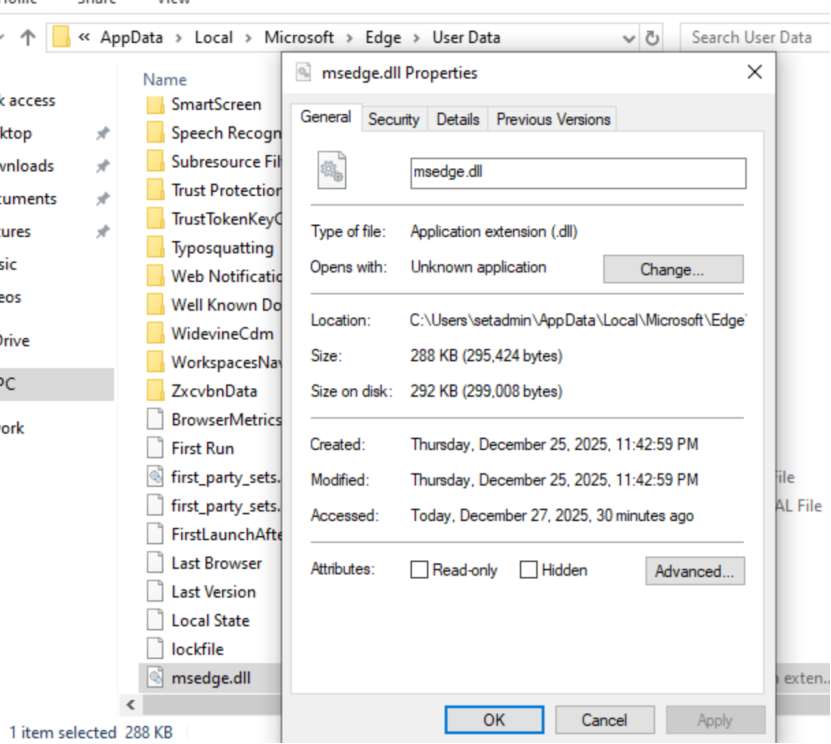Image resolution: width=831 pixels, height=744 pixels.
Task: Click the refresh icon in address bar
Action: [653, 38]
